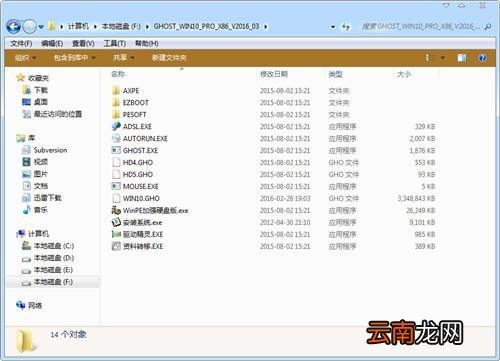Click the 库 libraries sidebar item

click(x=26, y=138)
